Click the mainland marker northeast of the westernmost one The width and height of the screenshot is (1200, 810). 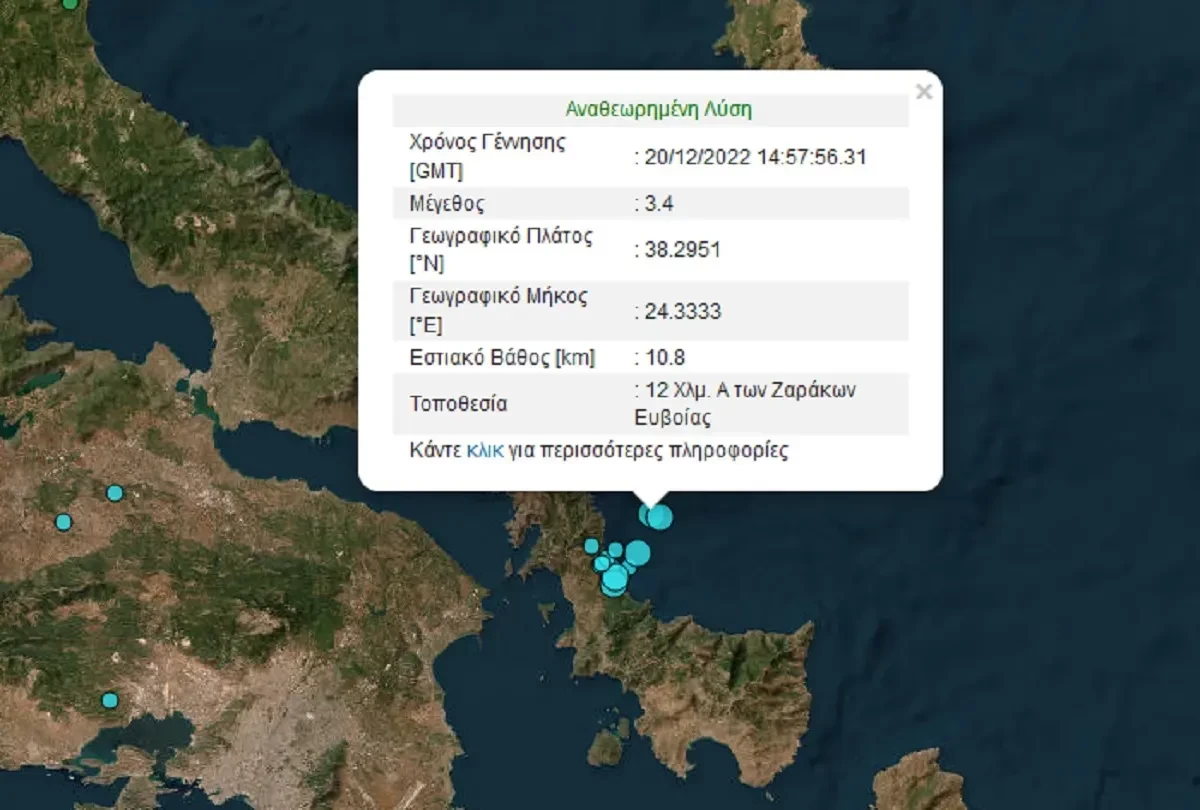(115, 493)
